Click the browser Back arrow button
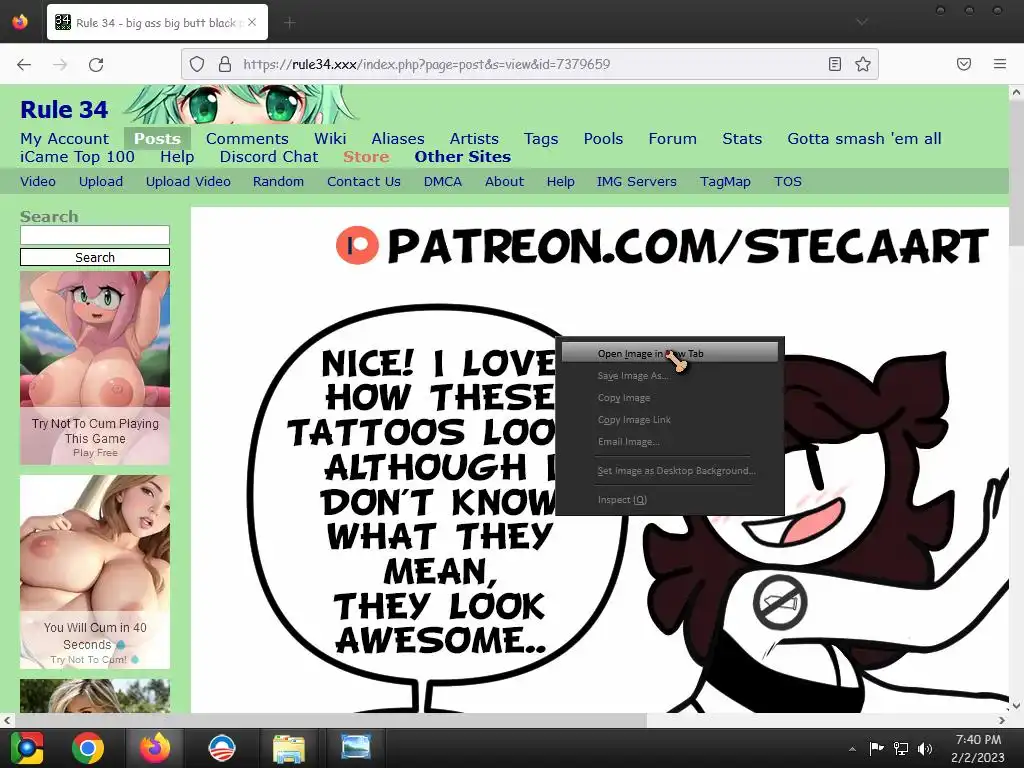Viewport: 1024px width, 768px height. pyautogui.click(x=24, y=64)
